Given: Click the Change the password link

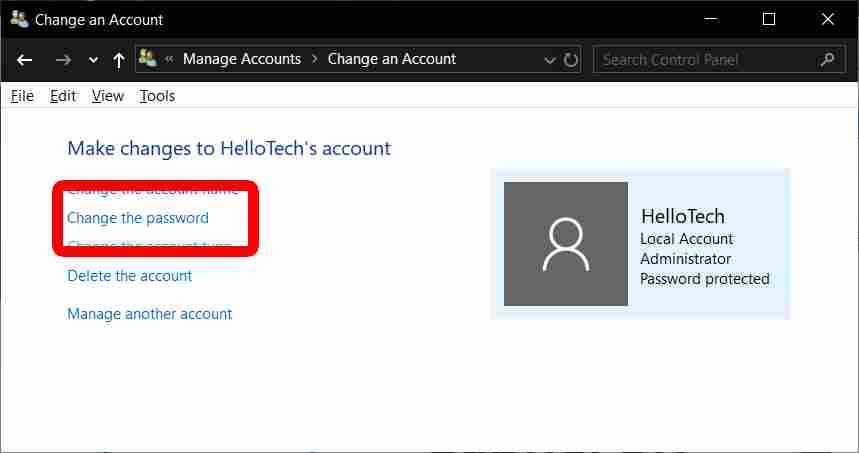Looking at the screenshot, I should [x=138, y=218].
